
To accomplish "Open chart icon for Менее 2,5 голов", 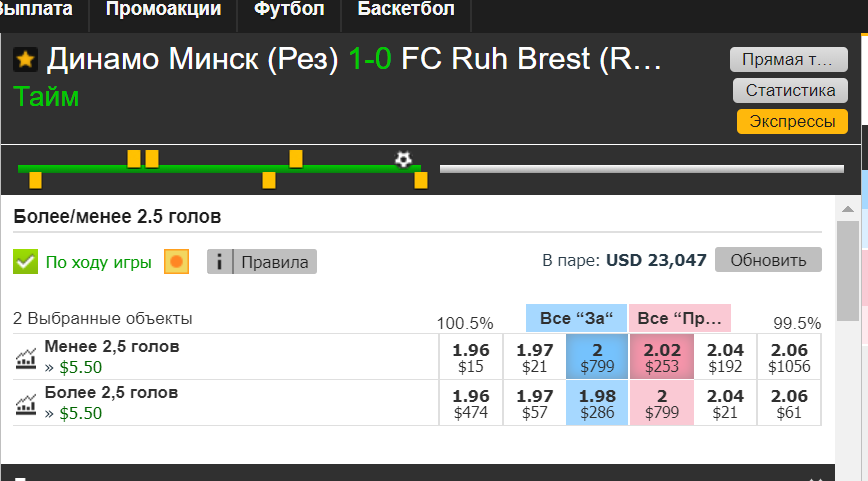I will pyautogui.click(x=26, y=357).
